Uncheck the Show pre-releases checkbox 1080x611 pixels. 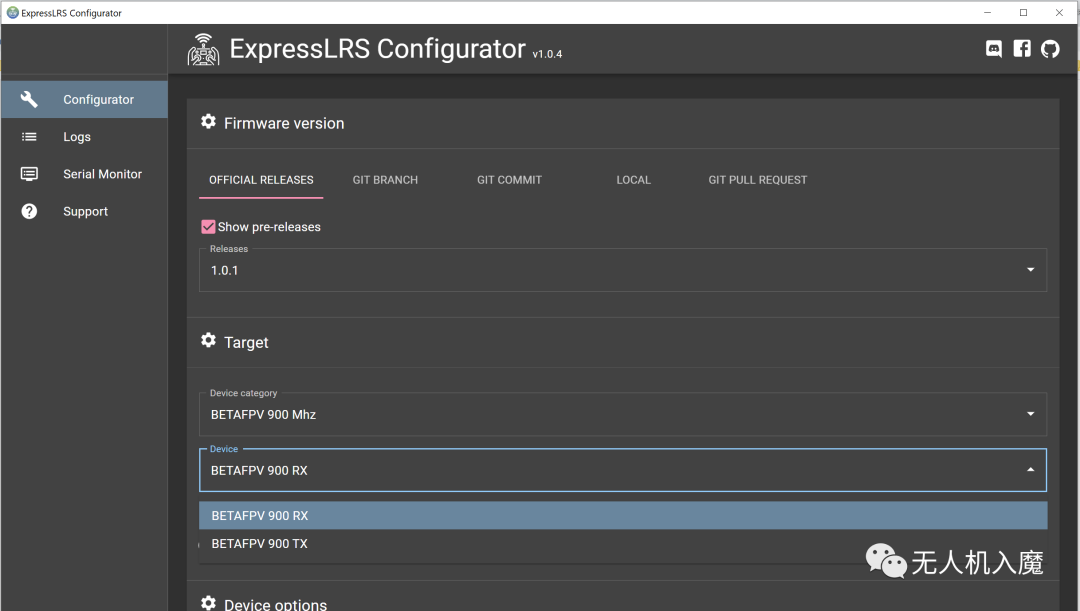[208, 227]
